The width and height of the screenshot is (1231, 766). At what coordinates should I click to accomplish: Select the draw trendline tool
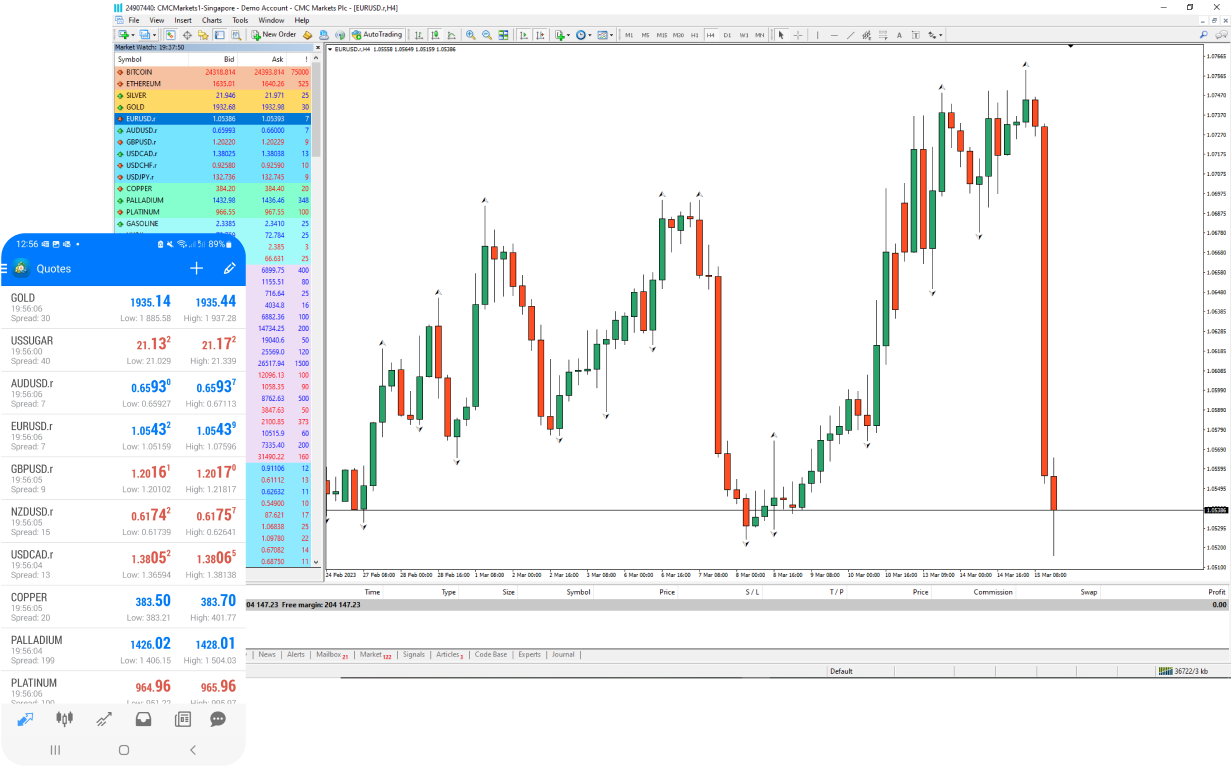pyautogui.click(x=850, y=35)
